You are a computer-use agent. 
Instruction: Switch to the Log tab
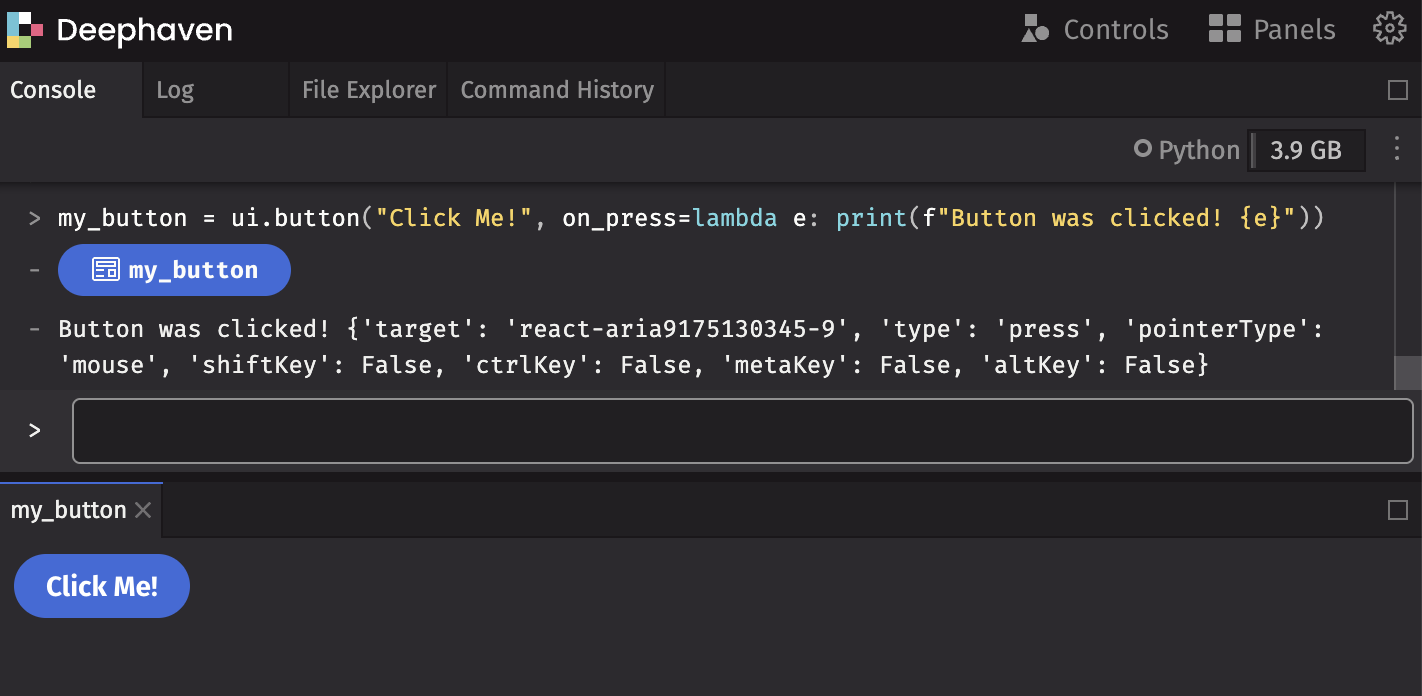tap(175, 90)
